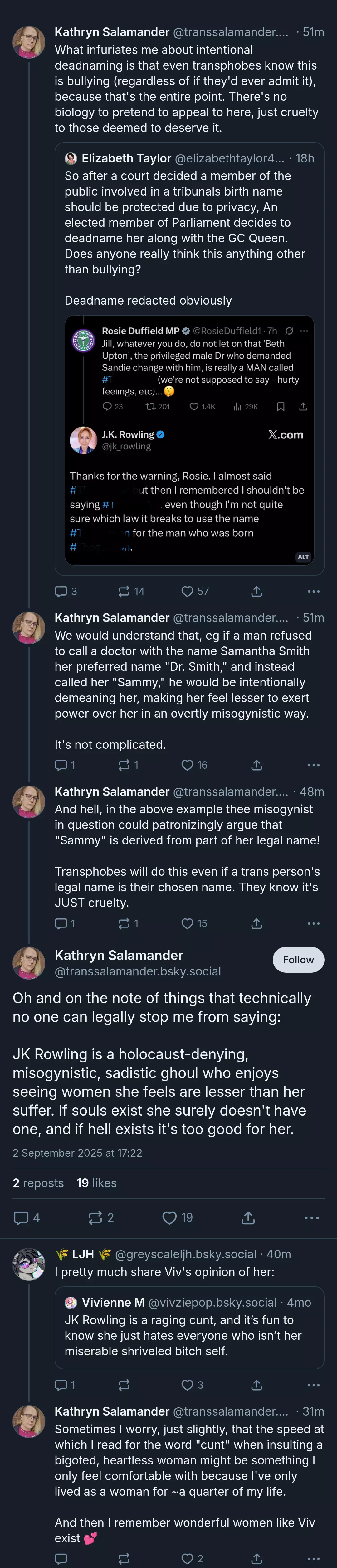Open the 2 reposts list
Viewport: 337px width, 1568px height.
click(38, 1183)
